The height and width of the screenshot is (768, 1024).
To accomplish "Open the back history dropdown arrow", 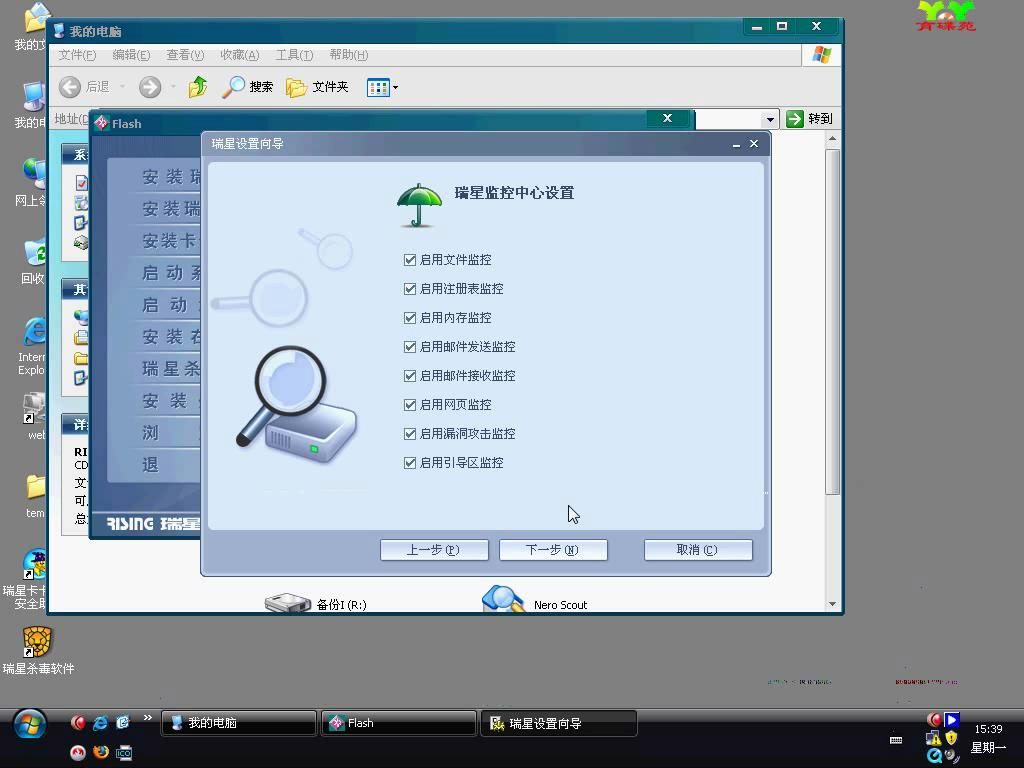I will [x=122, y=87].
